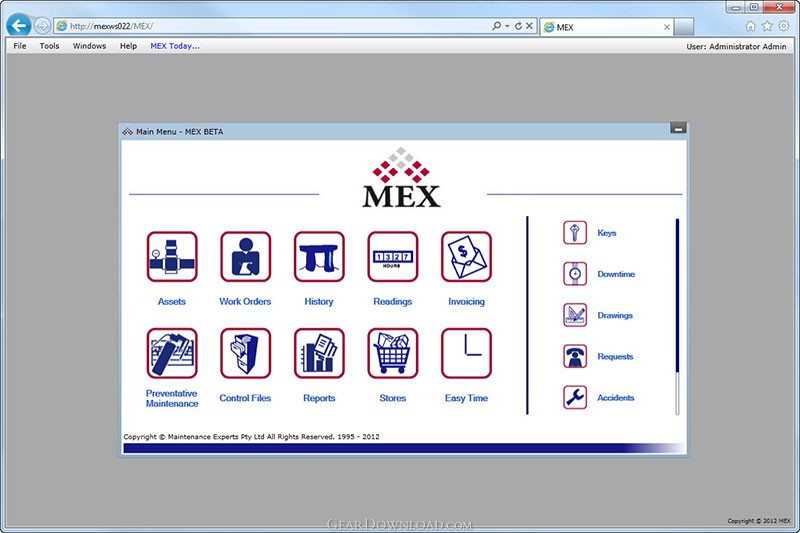Screen dimensions: 800x533
Task: Open browser home page icon
Action: [x=751, y=26]
